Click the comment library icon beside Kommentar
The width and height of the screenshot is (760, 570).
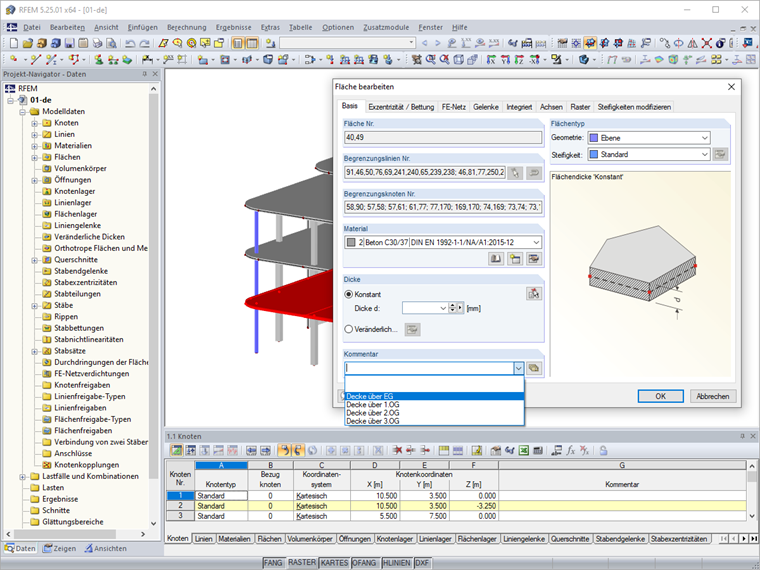tap(534, 368)
